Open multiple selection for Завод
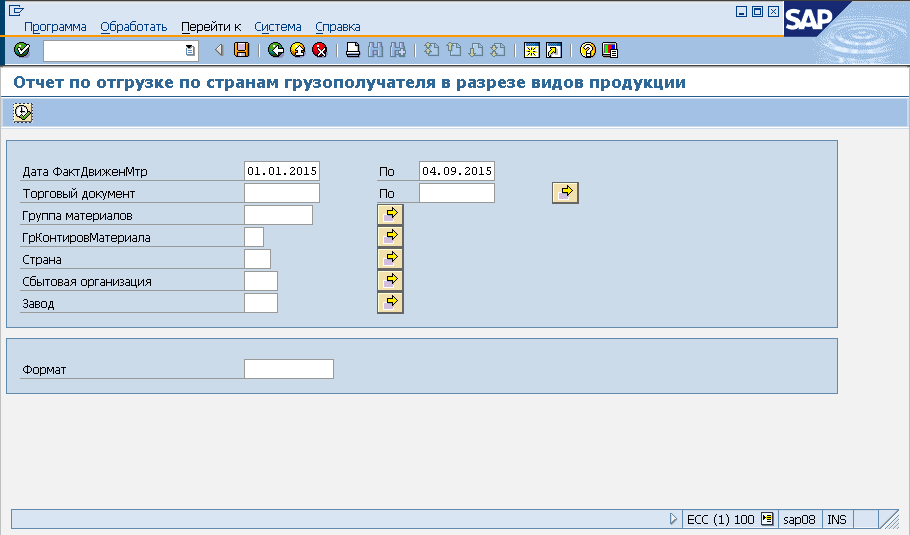910x535 pixels. [x=390, y=303]
